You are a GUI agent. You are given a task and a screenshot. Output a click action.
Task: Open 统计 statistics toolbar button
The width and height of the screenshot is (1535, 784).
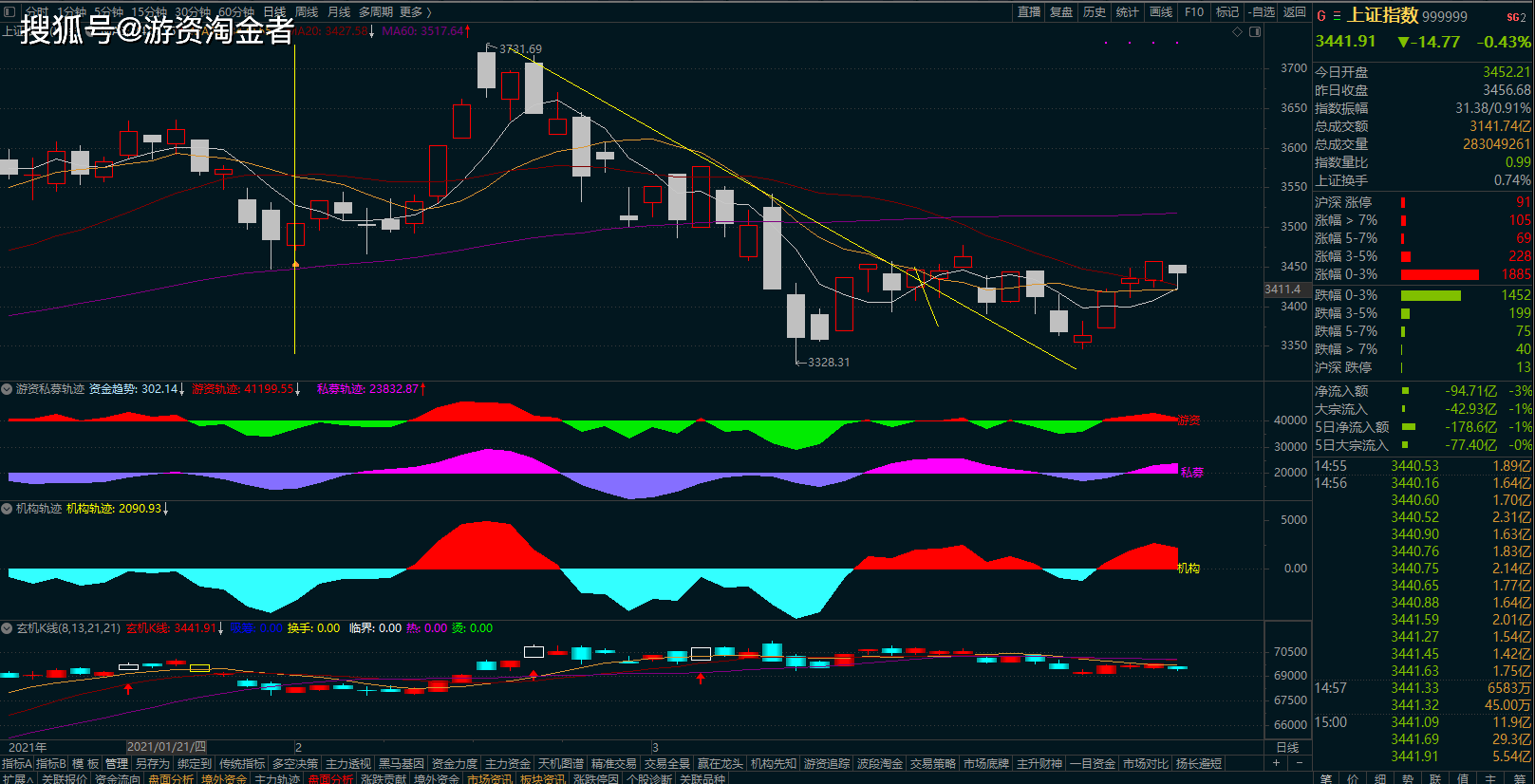(1128, 12)
